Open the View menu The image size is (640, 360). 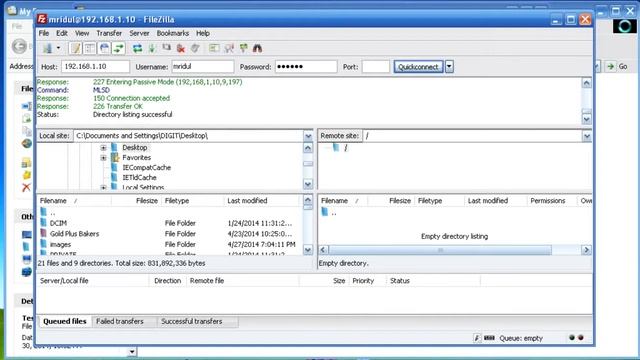(x=82, y=33)
